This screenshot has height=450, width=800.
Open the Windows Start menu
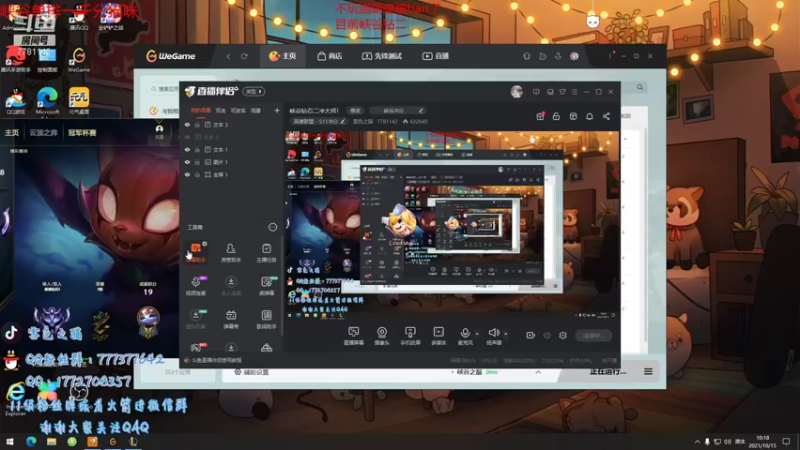tap(10, 441)
